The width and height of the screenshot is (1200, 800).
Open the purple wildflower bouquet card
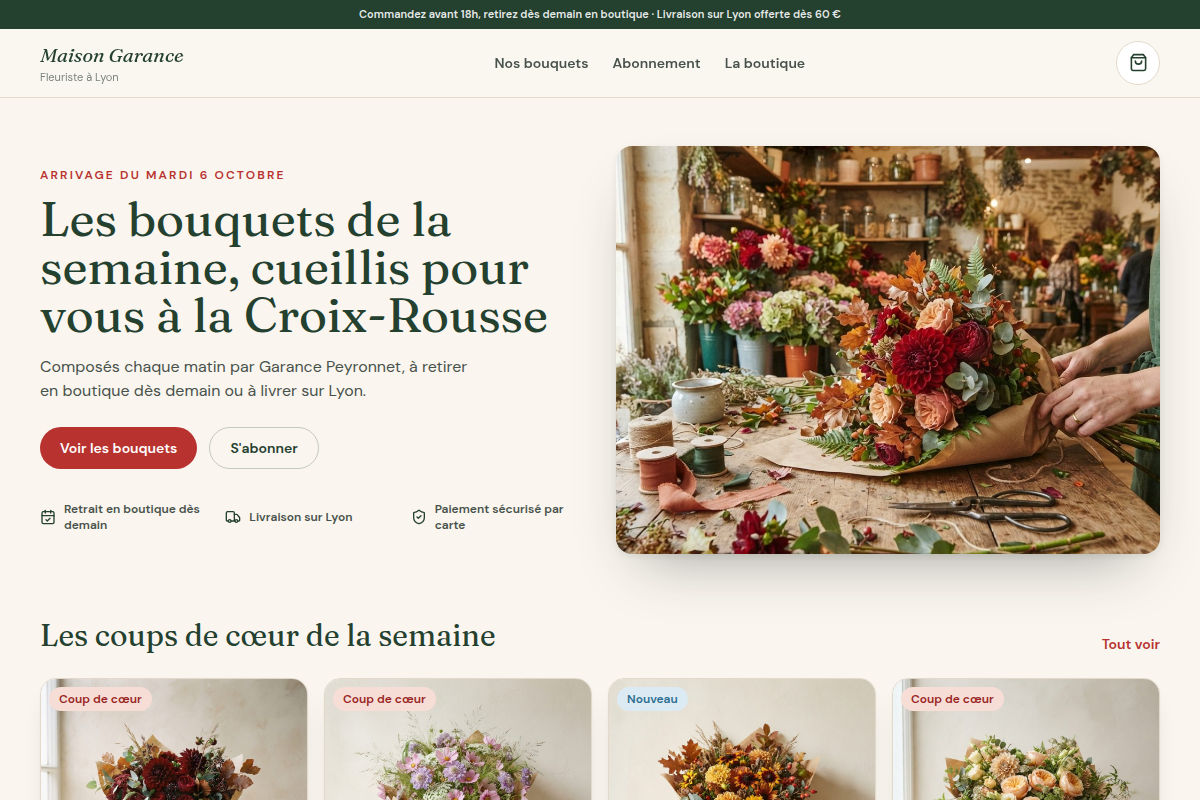pyautogui.click(x=458, y=740)
